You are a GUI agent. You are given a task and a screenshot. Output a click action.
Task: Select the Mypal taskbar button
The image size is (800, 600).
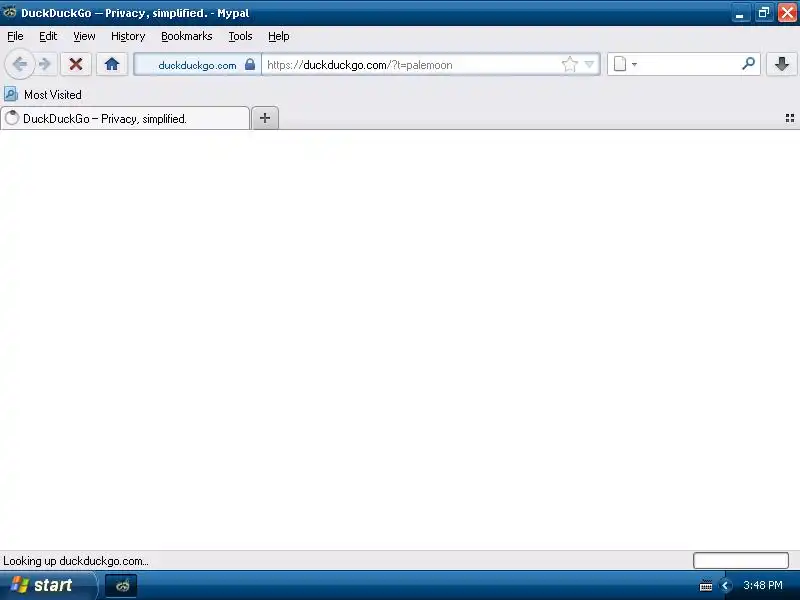[x=121, y=585]
